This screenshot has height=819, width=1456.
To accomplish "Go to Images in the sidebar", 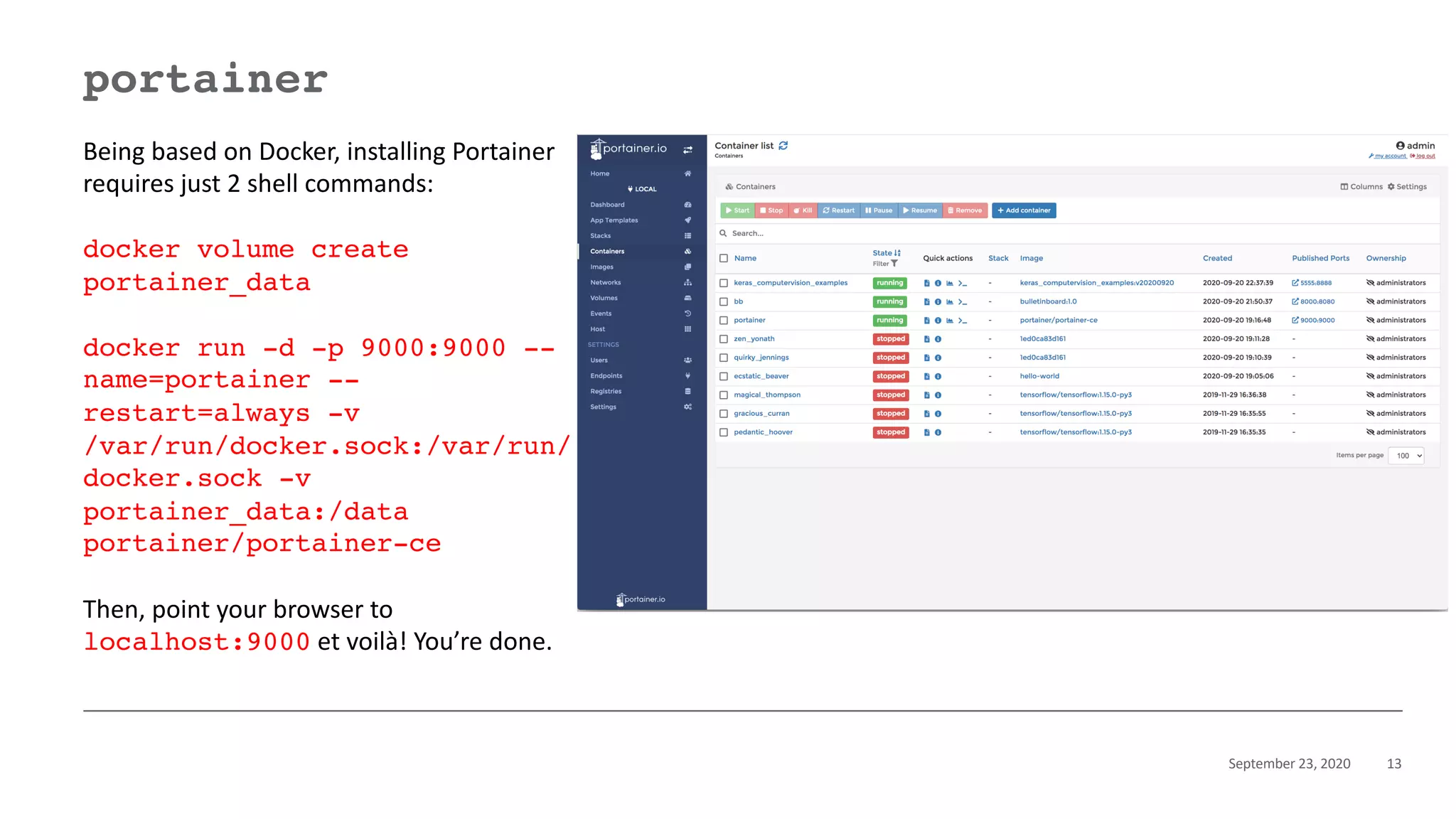I will click(x=601, y=267).
